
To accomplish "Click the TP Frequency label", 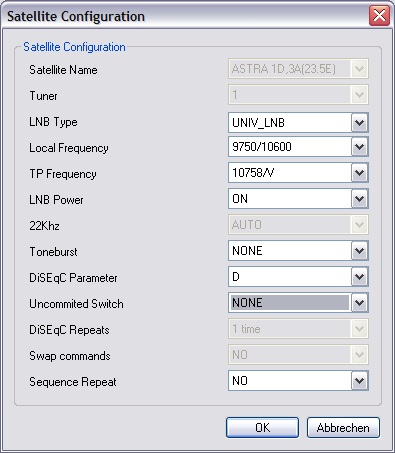I will pos(63,174).
